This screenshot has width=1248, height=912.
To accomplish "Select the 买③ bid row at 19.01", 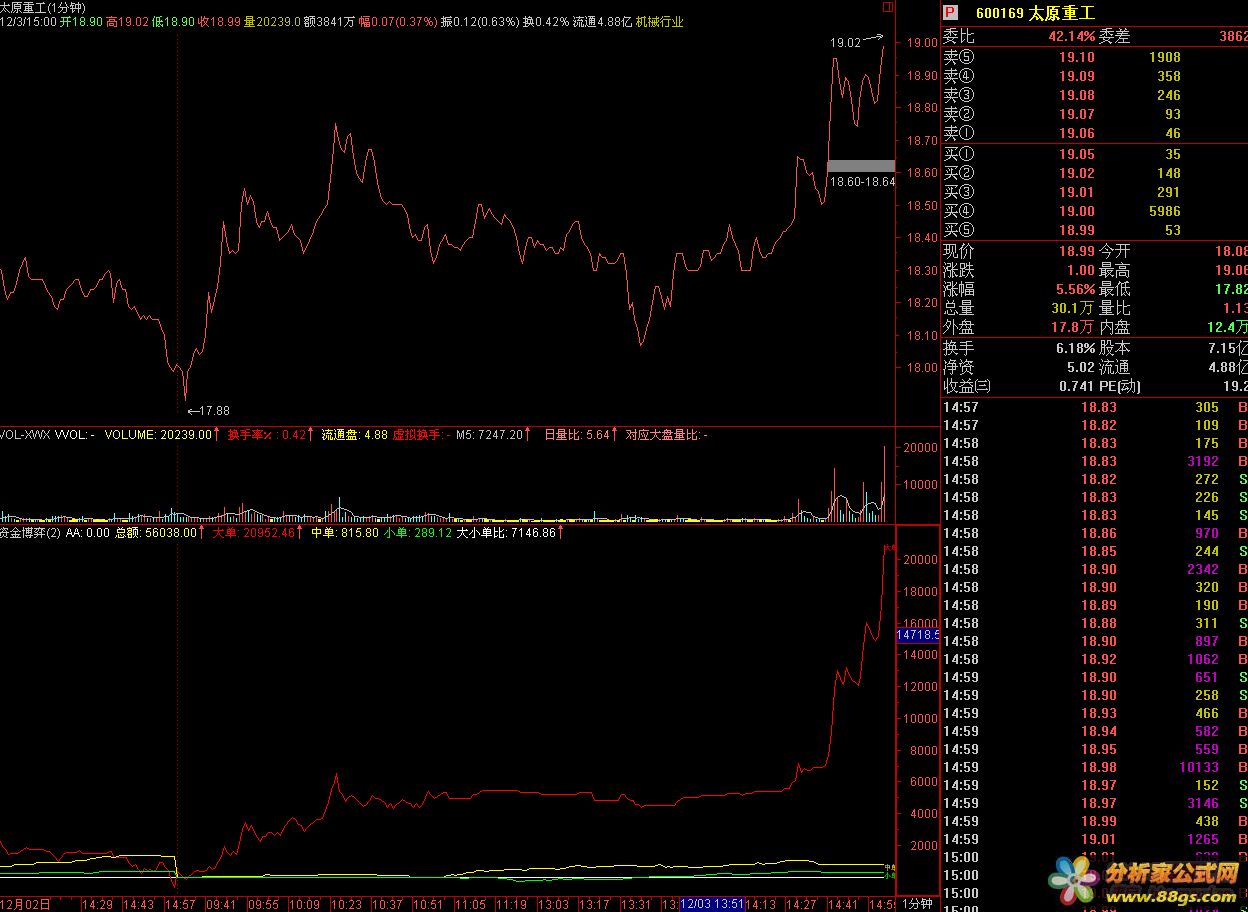I will click(x=1094, y=192).
